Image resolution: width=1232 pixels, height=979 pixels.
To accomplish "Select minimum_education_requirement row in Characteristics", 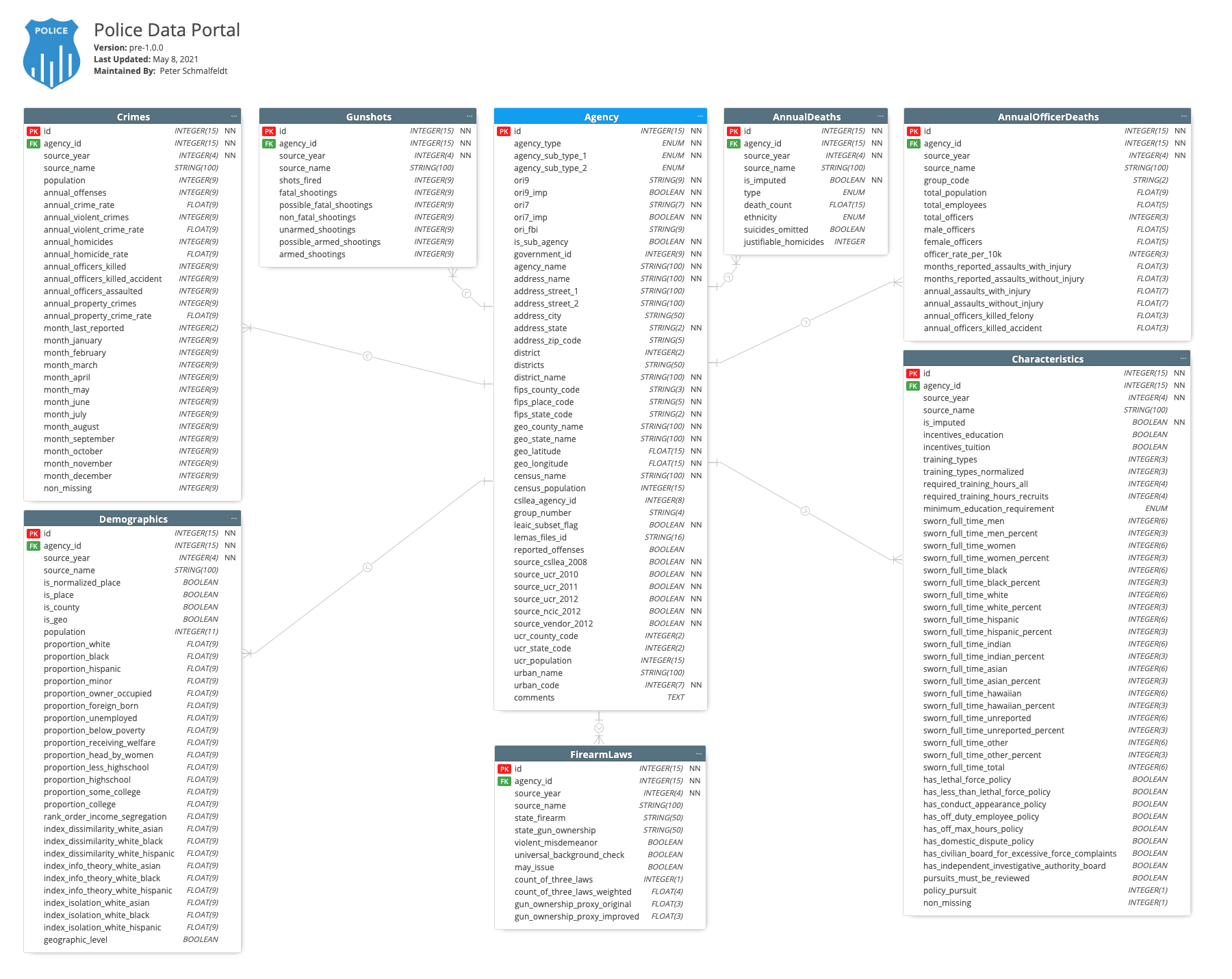I will [x=1047, y=509].
